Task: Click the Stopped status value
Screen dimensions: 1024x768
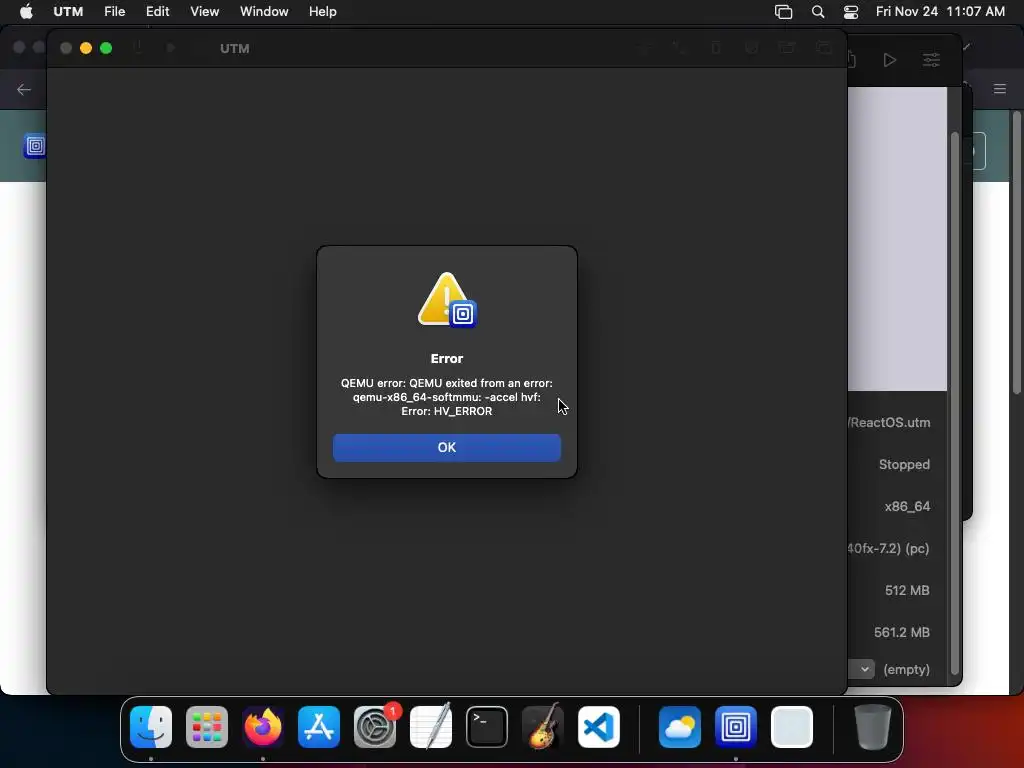Action: coord(904,464)
